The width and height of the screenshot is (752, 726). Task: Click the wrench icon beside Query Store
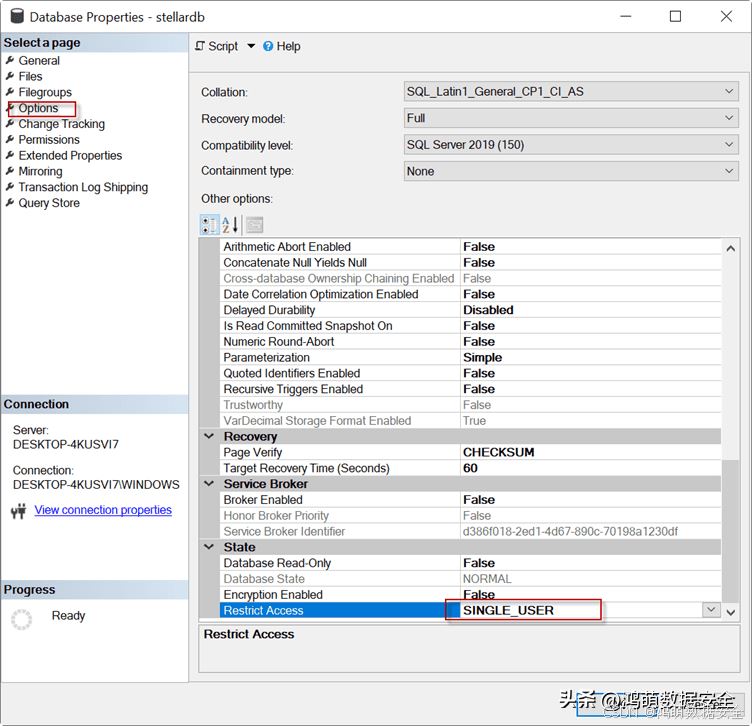[10, 203]
